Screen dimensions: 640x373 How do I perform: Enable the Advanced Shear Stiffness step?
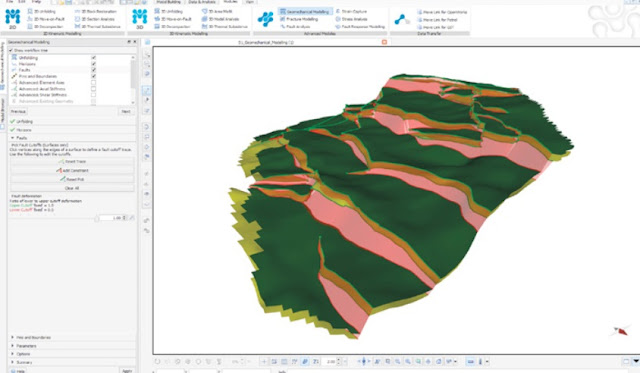pyautogui.click(x=93, y=95)
